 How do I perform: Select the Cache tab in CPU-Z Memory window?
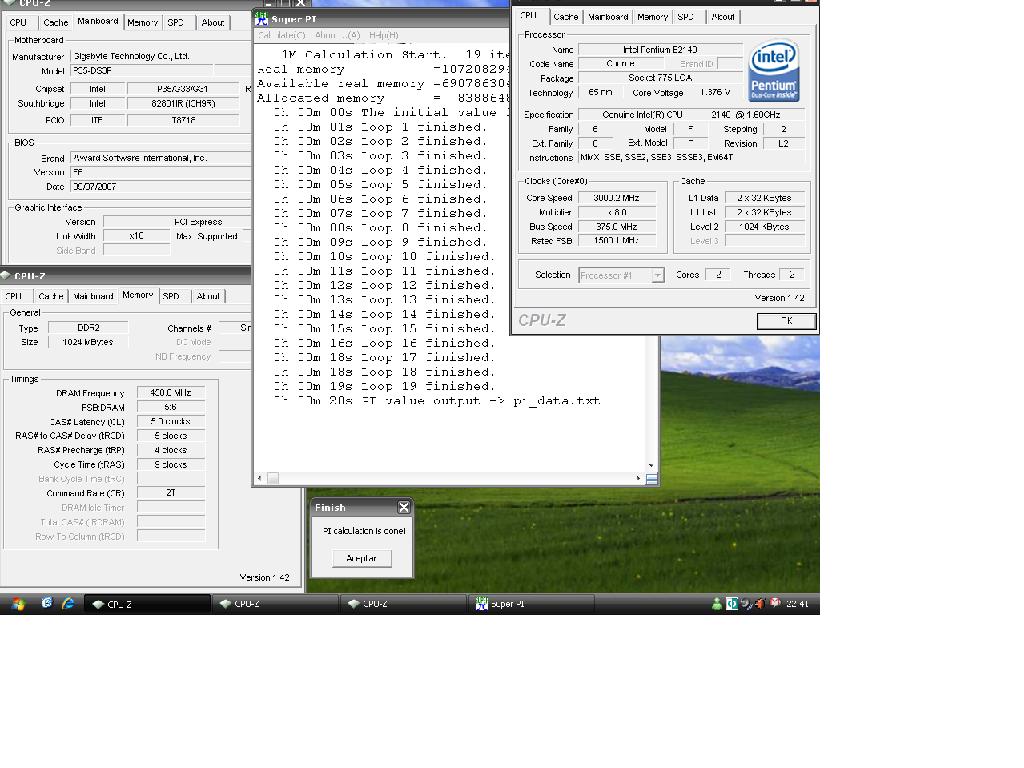coord(50,296)
